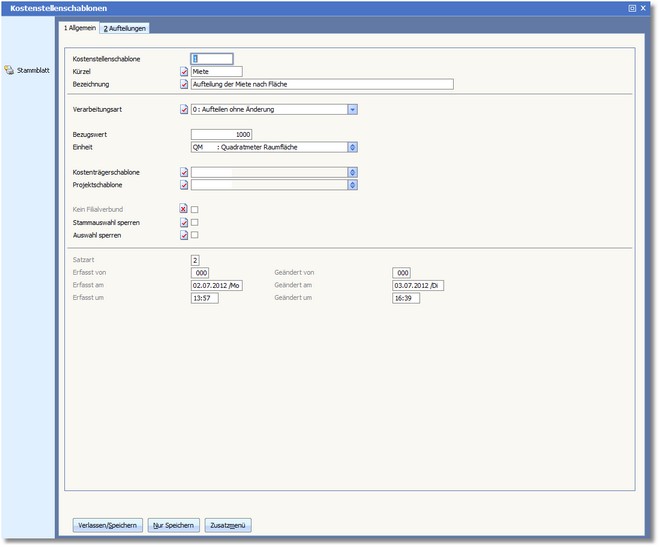The width and height of the screenshot is (659, 547).
Task: Expand the Einheit selection dropdown
Action: 353,147
